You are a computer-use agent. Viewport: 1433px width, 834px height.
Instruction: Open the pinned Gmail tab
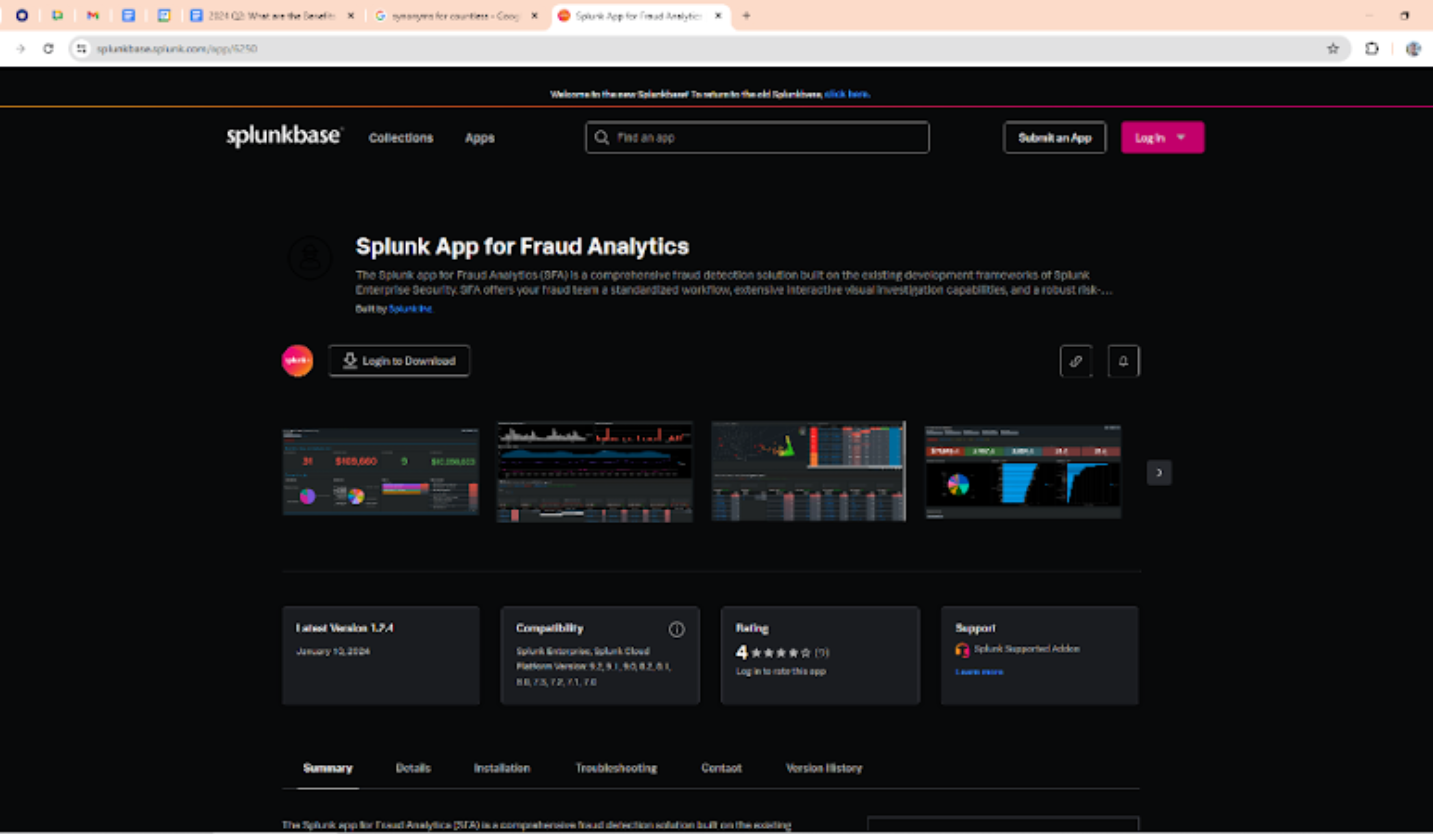point(92,16)
